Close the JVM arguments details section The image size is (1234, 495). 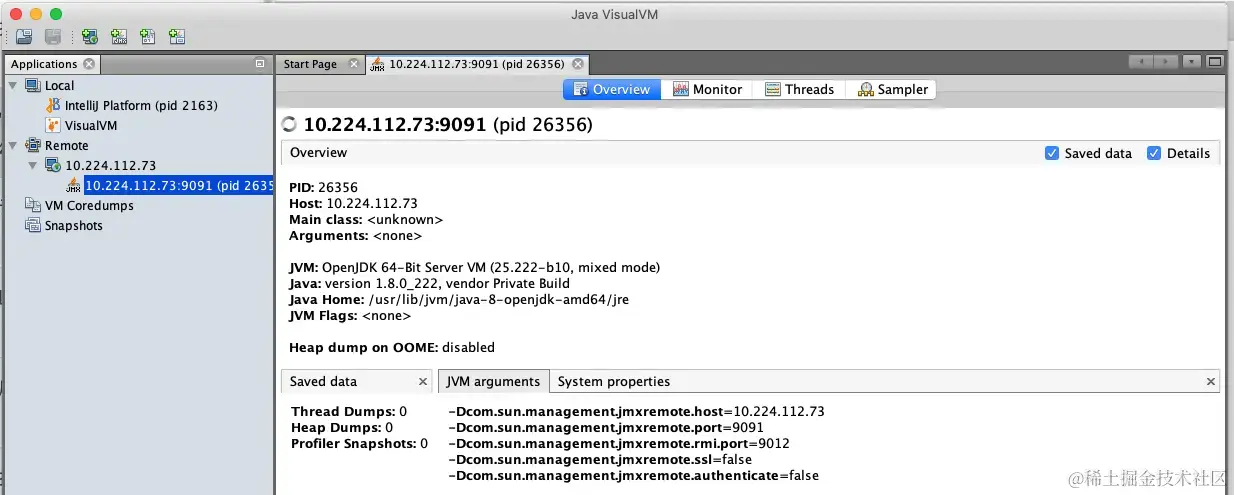click(1211, 382)
